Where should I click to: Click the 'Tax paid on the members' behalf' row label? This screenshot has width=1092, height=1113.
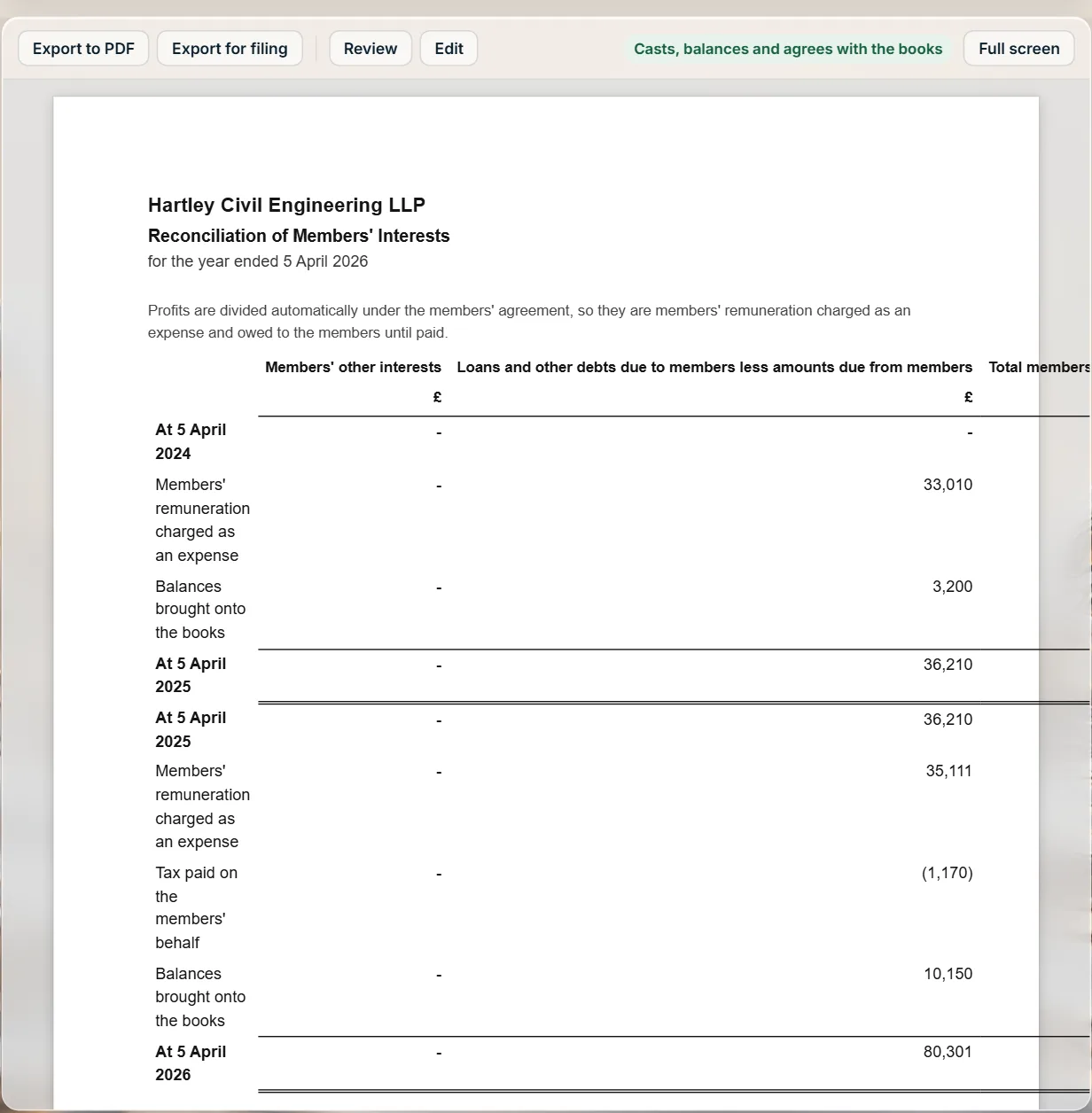click(x=196, y=907)
